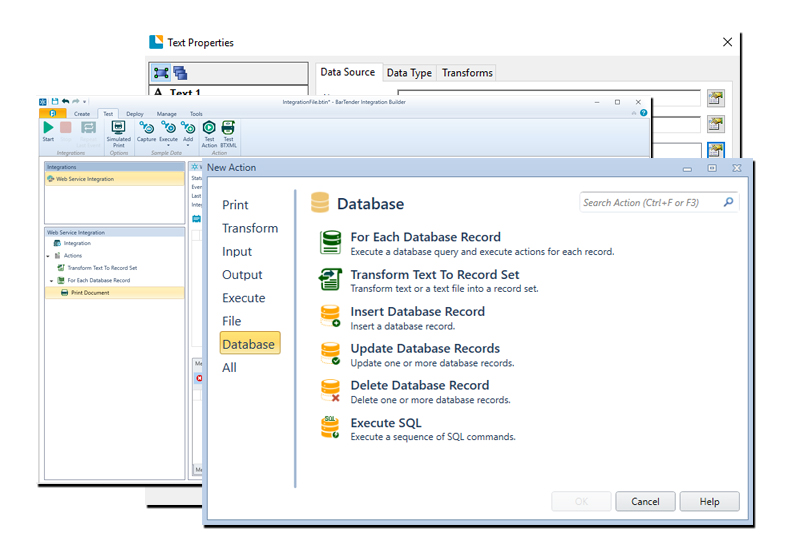Select the Output action category
The width and height of the screenshot is (800, 552).
242,275
